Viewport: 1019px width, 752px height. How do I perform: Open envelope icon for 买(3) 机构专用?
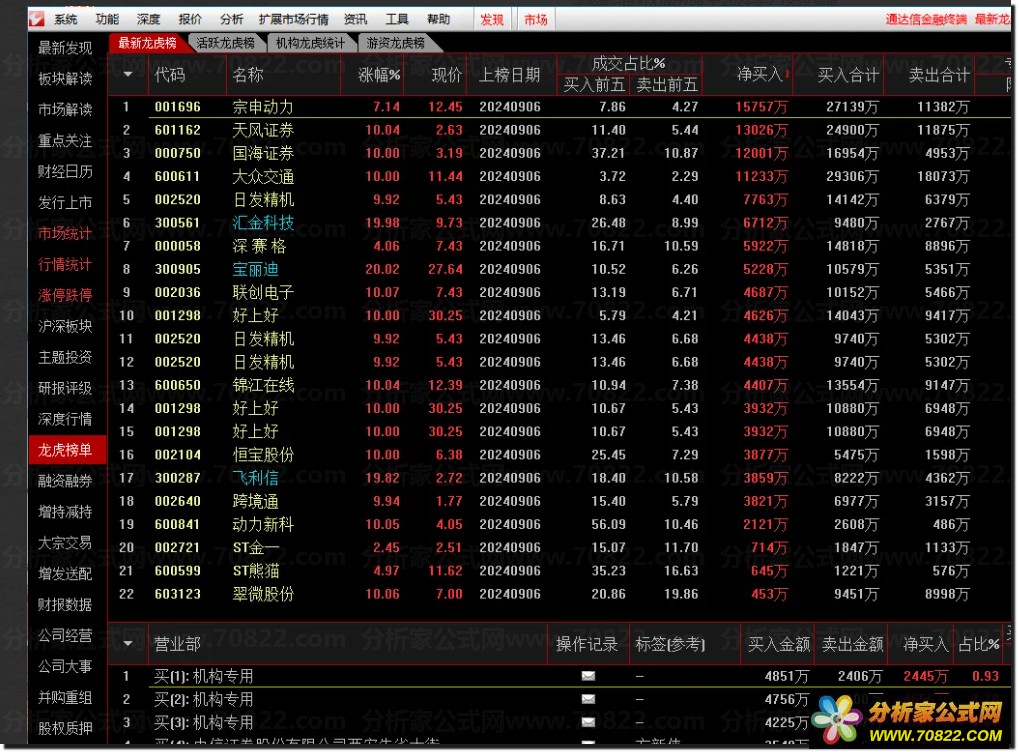point(588,722)
